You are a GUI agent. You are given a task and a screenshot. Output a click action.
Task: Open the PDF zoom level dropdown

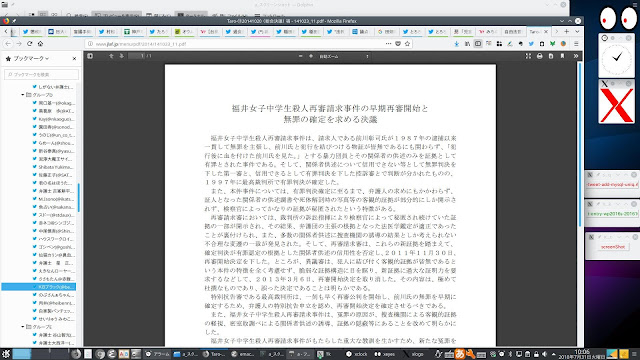[x=344, y=56]
